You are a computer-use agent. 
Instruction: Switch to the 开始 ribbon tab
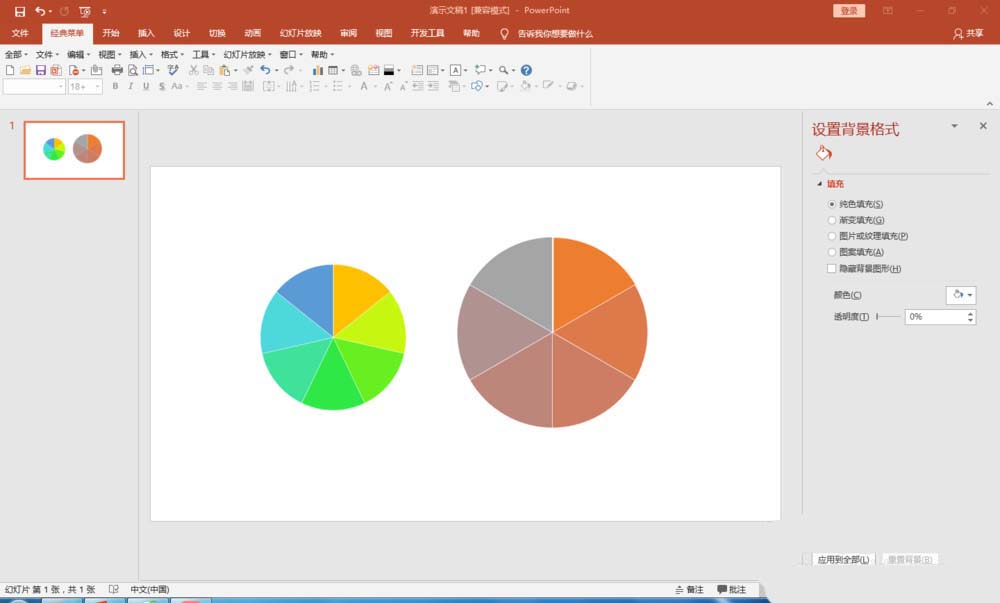(x=111, y=33)
